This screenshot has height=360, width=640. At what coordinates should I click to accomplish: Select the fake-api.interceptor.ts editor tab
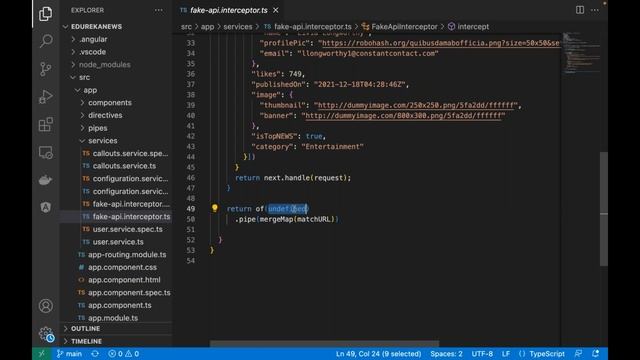click(x=229, y=10)
